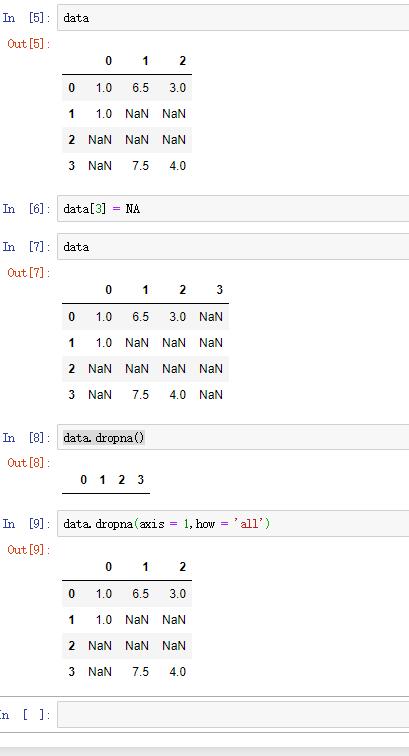Click the dropna(axis = 1, how = 'all') cell
The height and width of the screenshot is (756, 409).
[x=233, y=524]
